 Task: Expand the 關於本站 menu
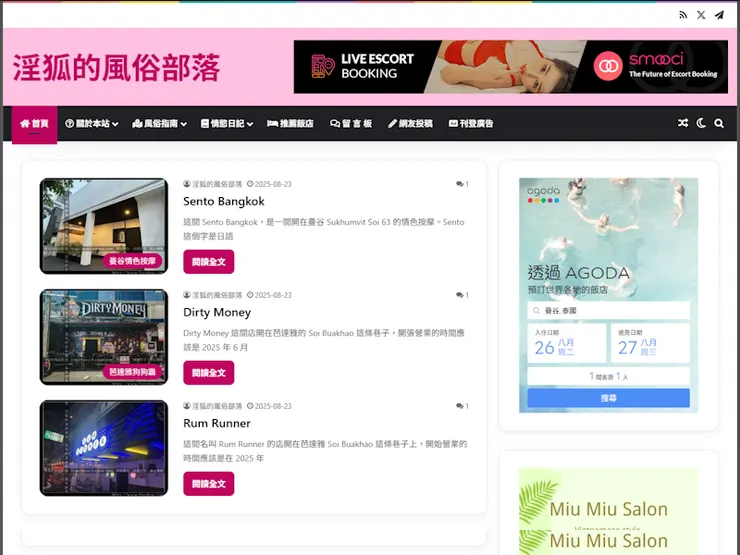click(x=92, y=124)
